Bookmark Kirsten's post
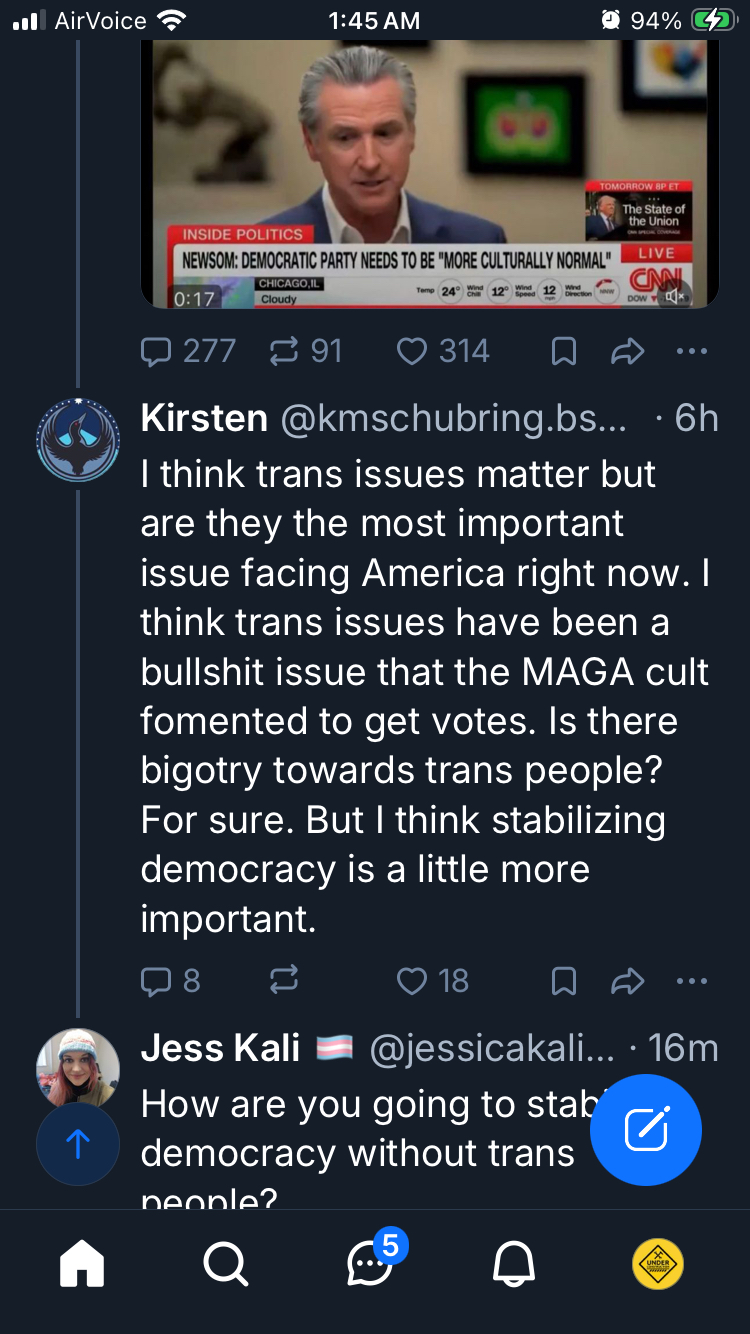This screenshot has width=750, height=1334. point(564,981)
